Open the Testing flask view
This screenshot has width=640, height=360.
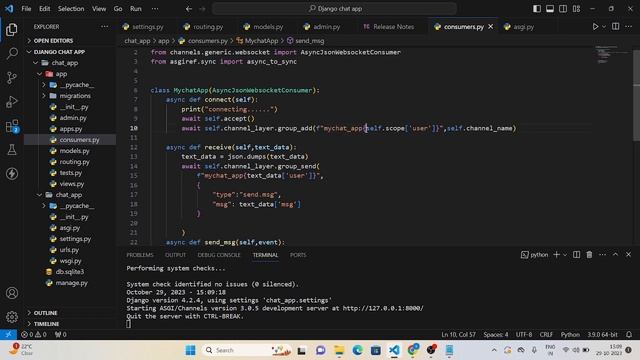(x=12, y=149)
